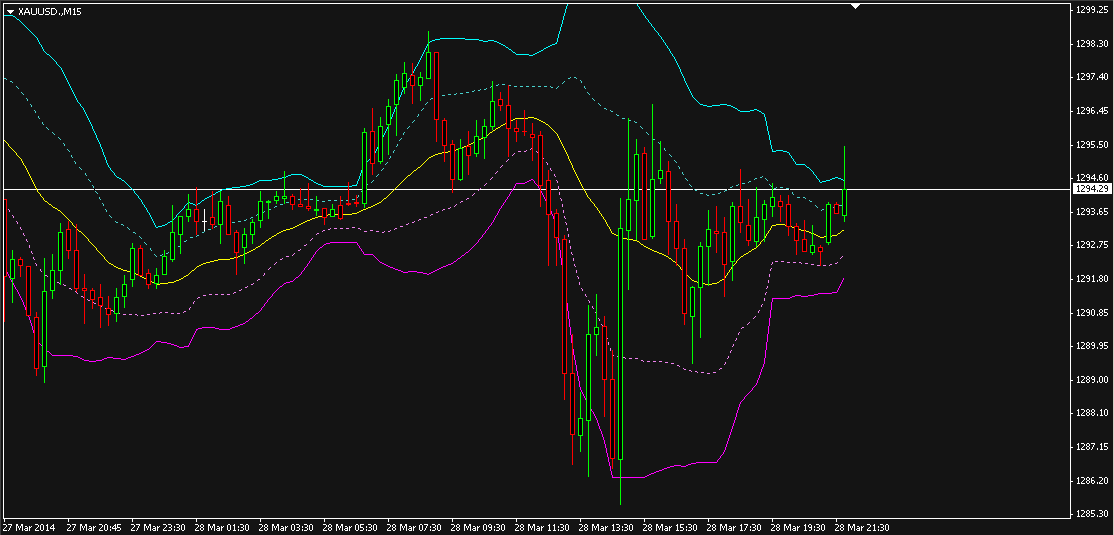Click the 27 Mar 20:45 time label
The width and height of the screenshot is (1114, 535).
coord(94,528)
